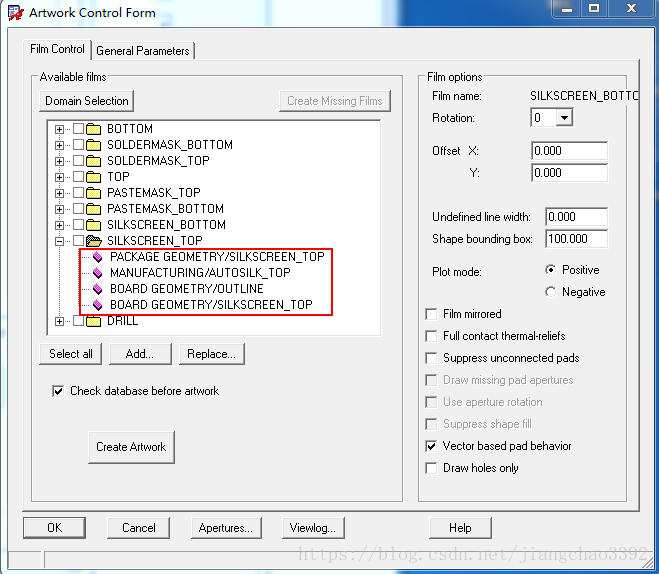Viewport: 659px width, 574px height.
Task: Click the MANUFACTURING/AUTOSILK_TOP subclass icon
Action: pos(98,273)
